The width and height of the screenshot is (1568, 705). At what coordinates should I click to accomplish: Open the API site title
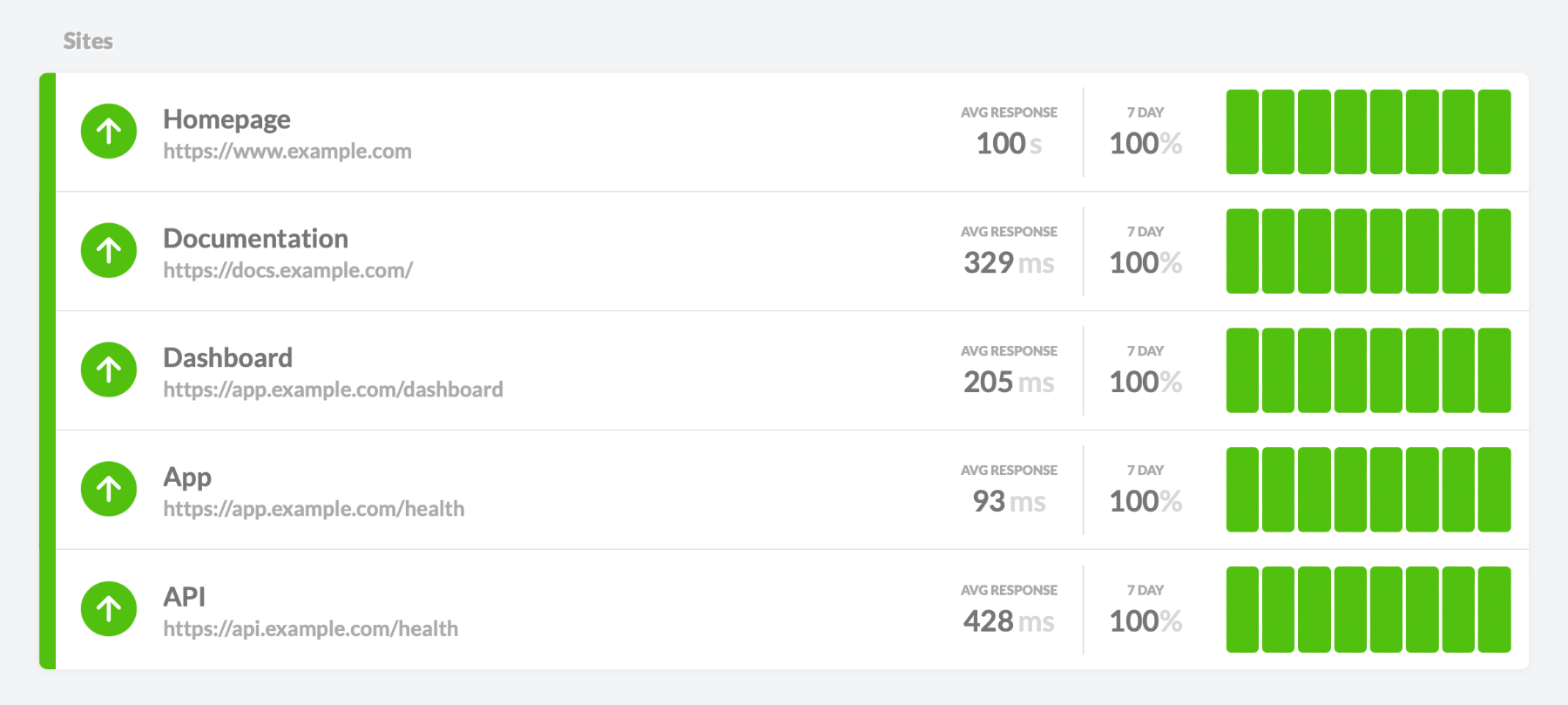point(184,597)
